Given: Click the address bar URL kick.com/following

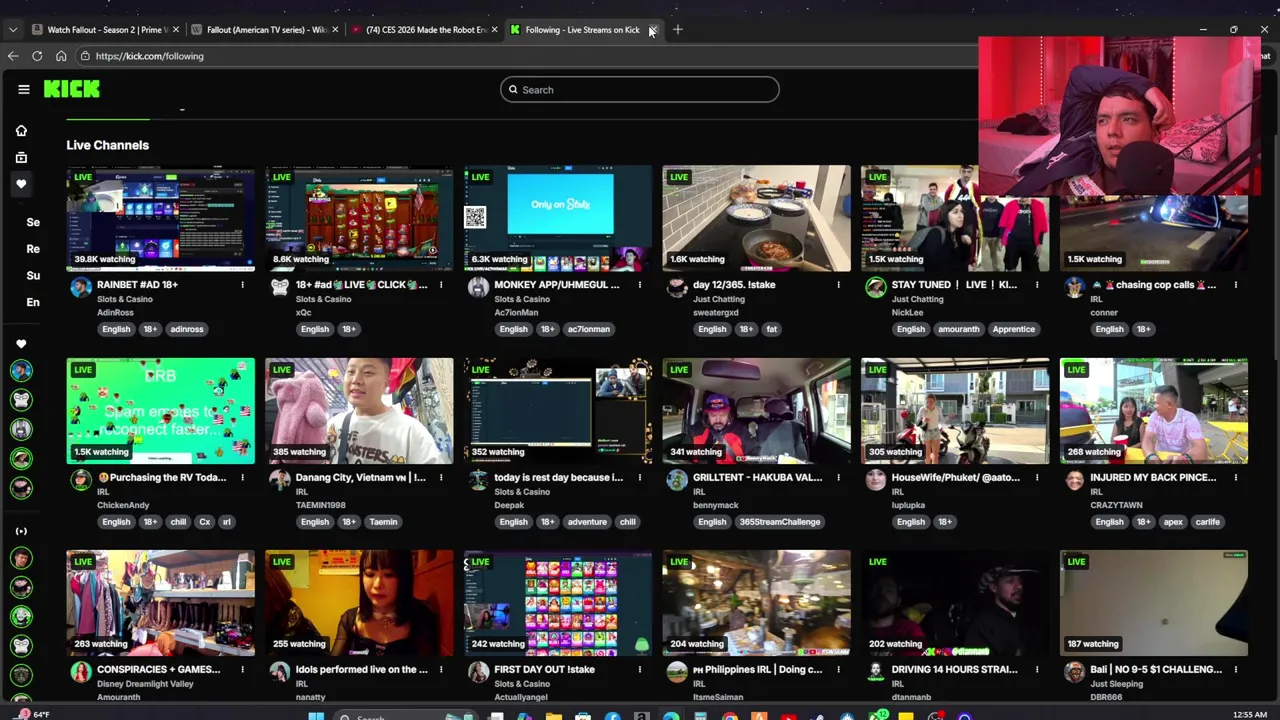Looking at the screenshot, I should tap(149, 56).
